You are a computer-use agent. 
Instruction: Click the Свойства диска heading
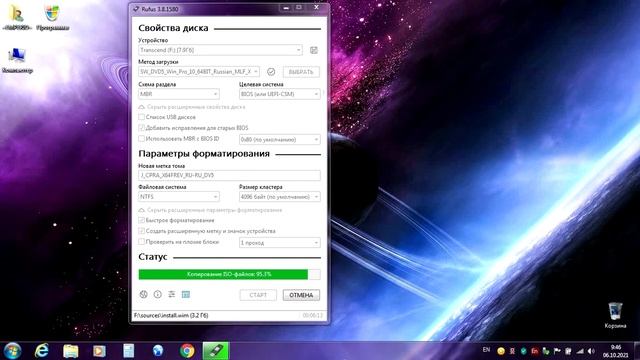pos(173,28)
